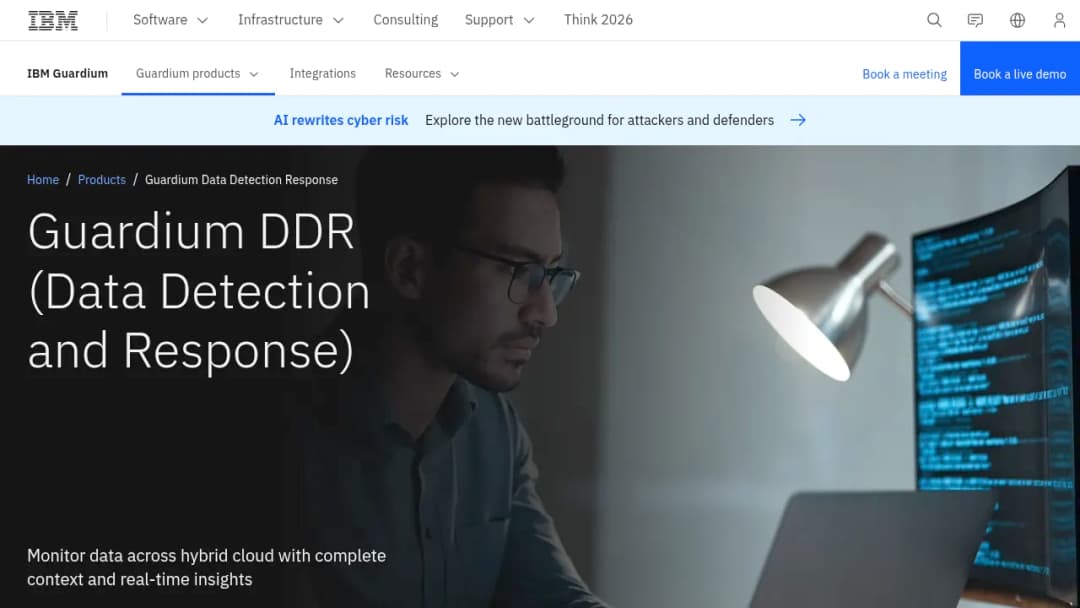Click Book a meeting link

click(x=904, y=74)
